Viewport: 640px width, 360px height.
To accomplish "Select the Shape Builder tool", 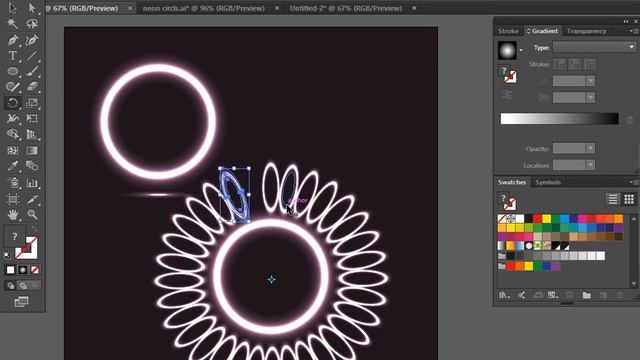I will coord(13,134).
